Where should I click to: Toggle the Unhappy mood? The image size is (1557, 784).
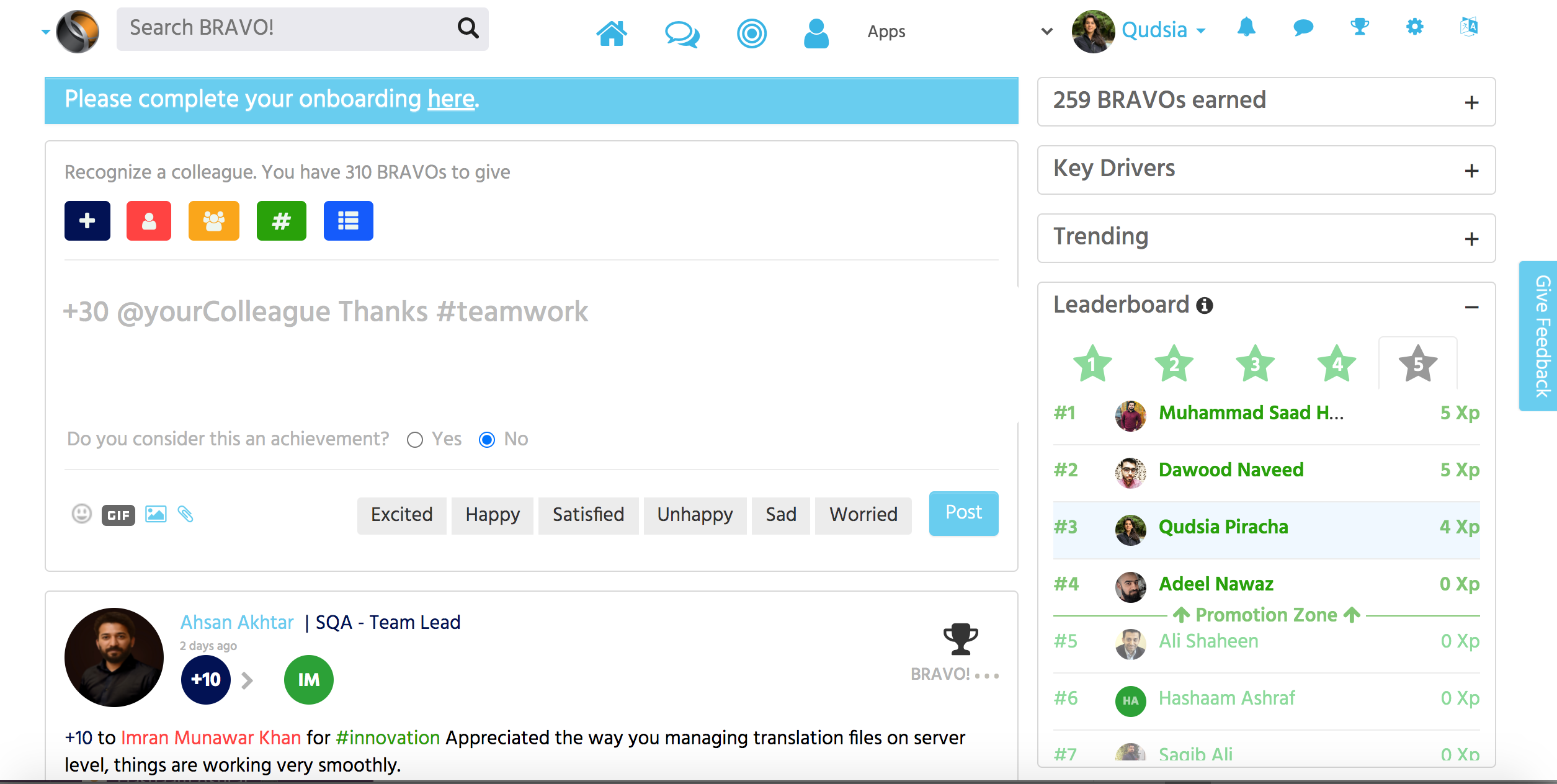(695, 515)
